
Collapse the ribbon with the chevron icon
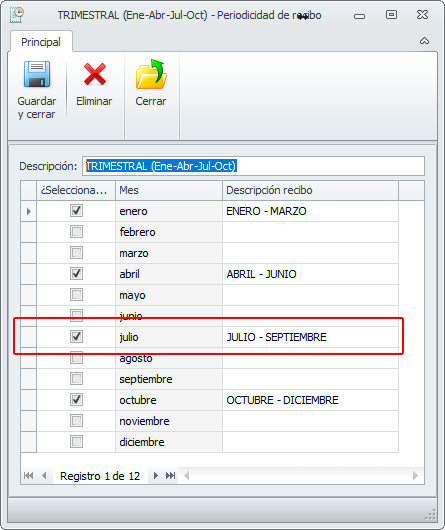pos(424,41)
